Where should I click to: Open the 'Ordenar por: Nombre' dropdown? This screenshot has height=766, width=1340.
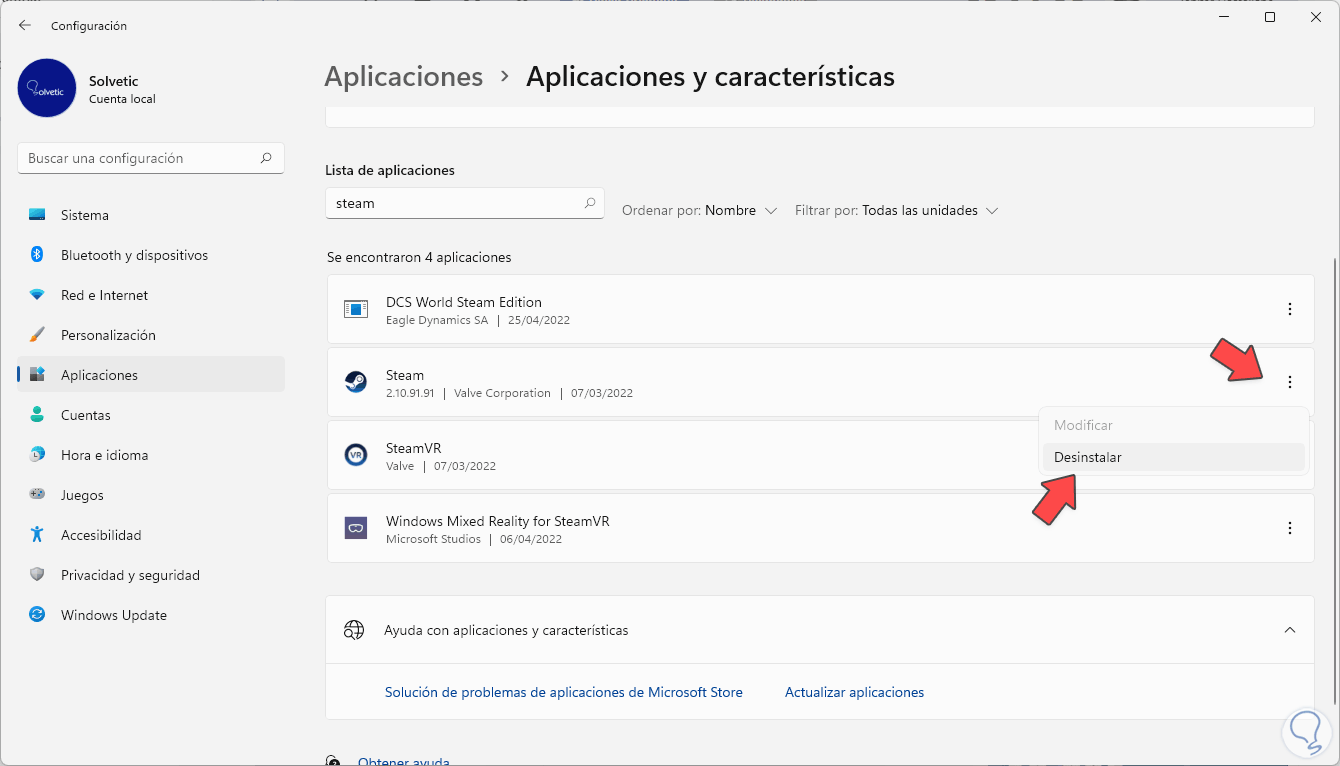click(x=700, y=211)
